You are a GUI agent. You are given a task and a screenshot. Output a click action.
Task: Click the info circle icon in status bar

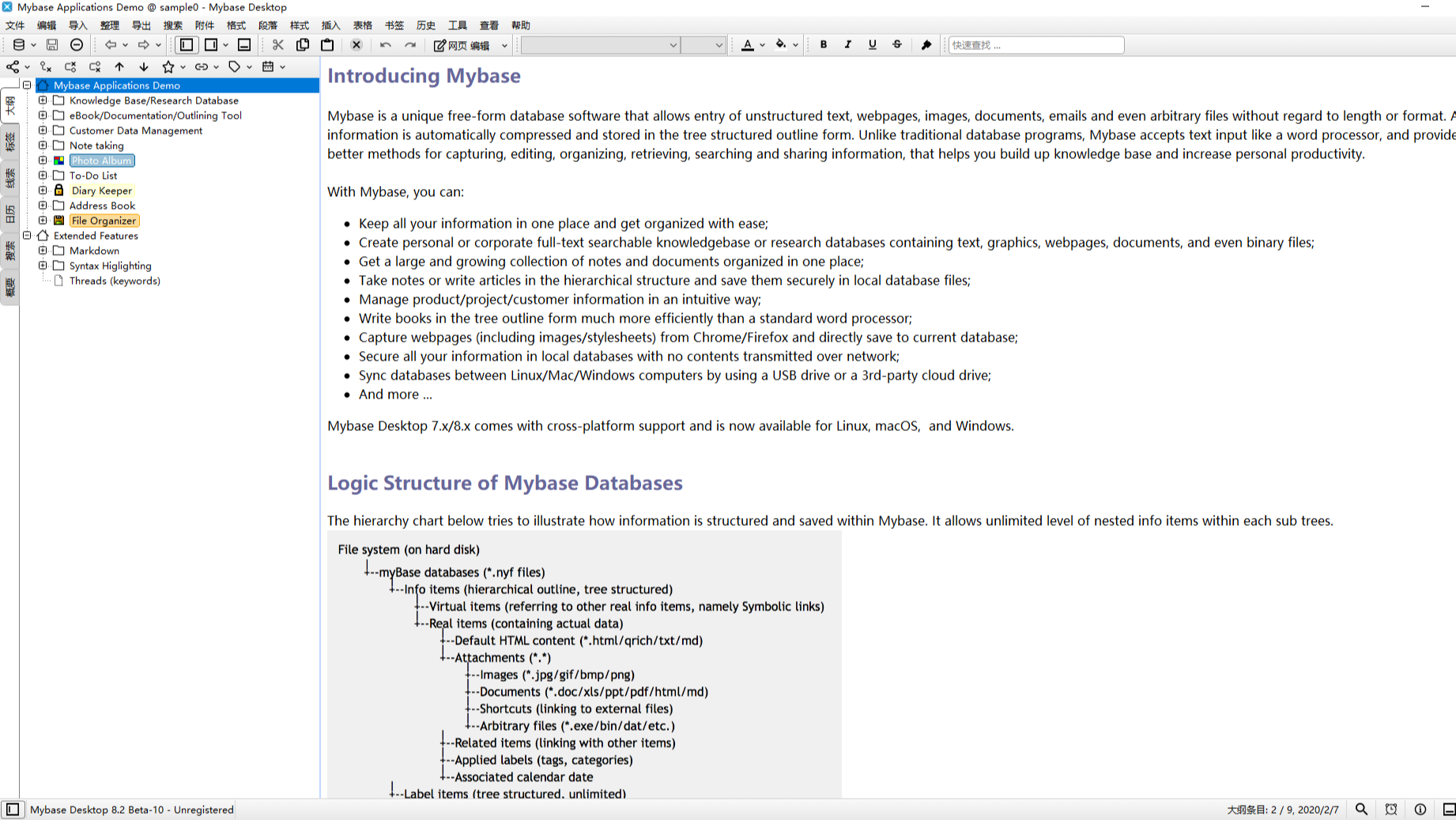click(x=1420, y=809)
